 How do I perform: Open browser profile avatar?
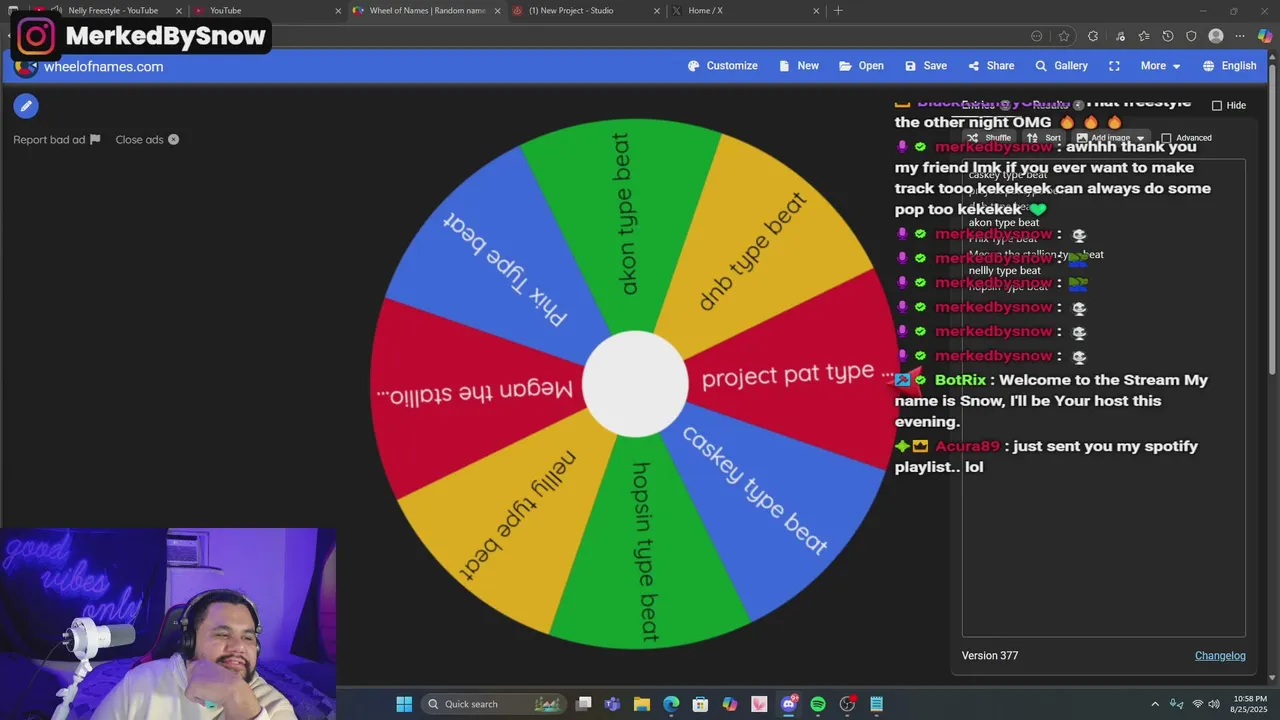[x=1216, y=36]
